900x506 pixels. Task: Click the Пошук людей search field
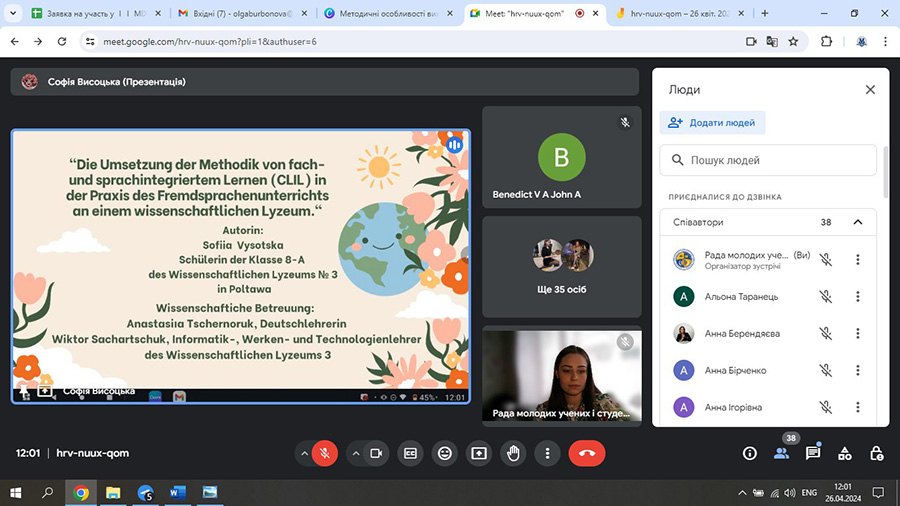(770, 160)
